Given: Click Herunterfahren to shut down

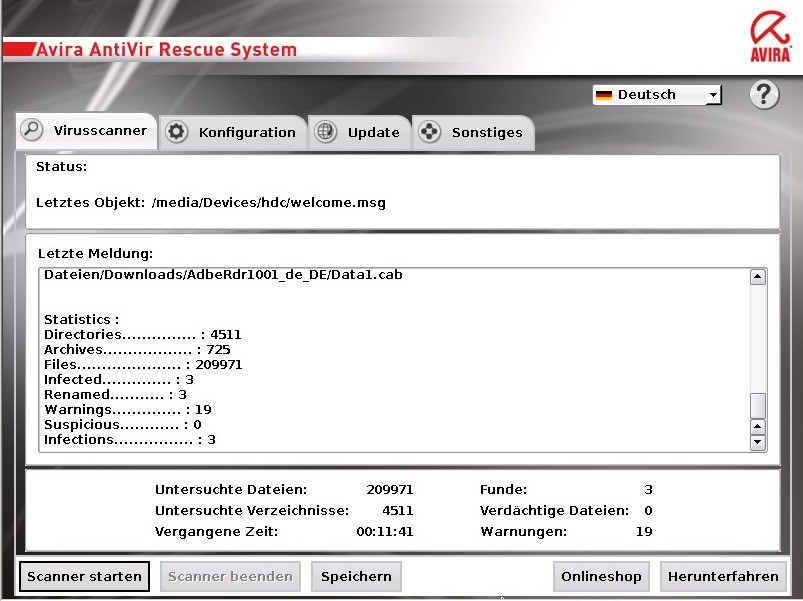Looking at the screenshot, I should [x=723, y=576].
